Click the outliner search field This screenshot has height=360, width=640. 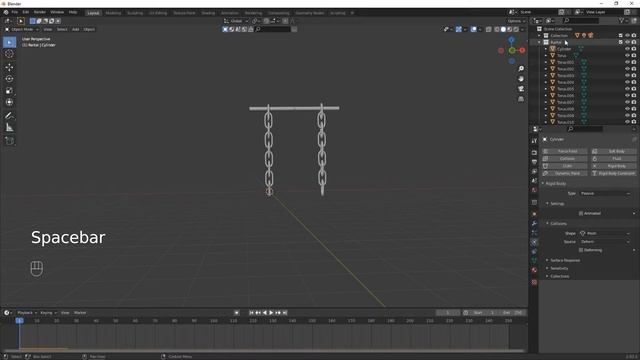tap(581, 20)
